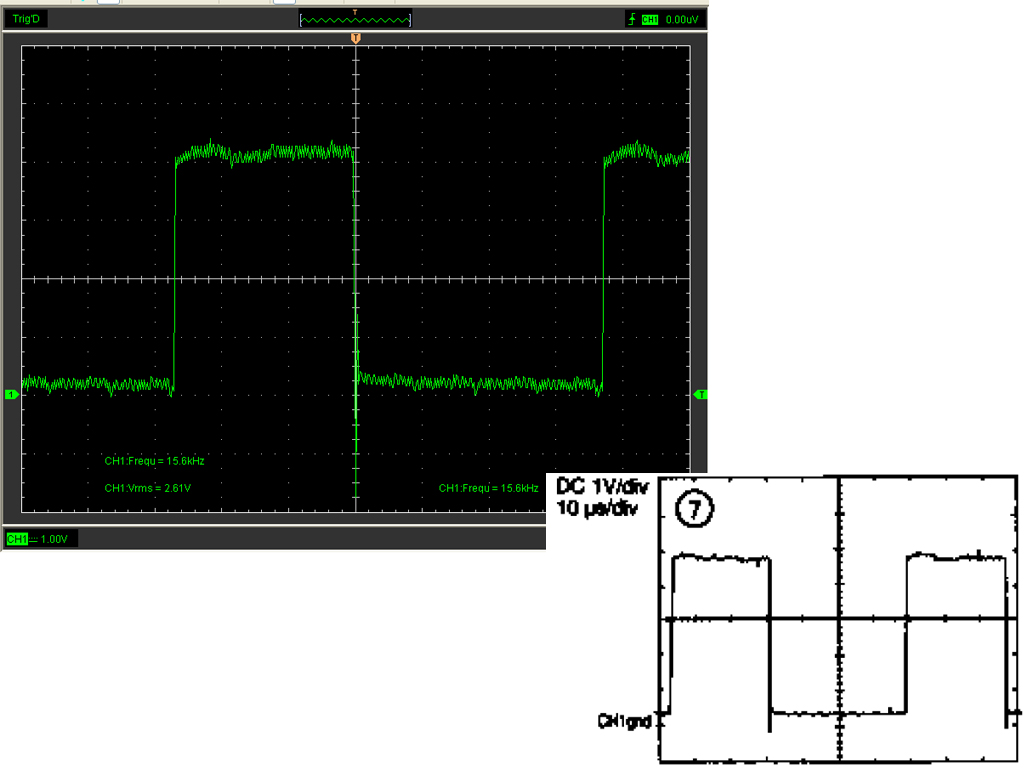Click the DC coupling symbol beside CH1 in status bar
The width and height of the screenshot is (1024, 768).
(x=33, y=539)
